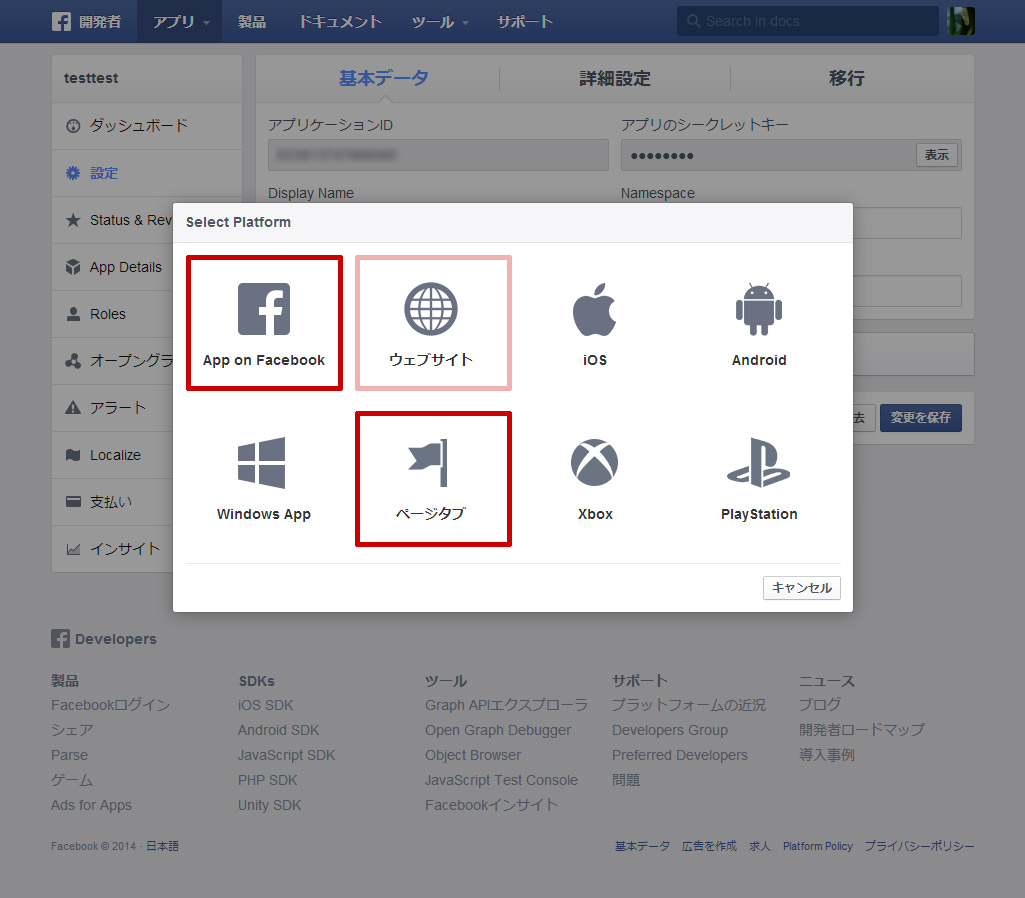Viewport: 1025px width, 898px height.
Task: Click the Developers footer Facebook logo
Action: [60, 639]
